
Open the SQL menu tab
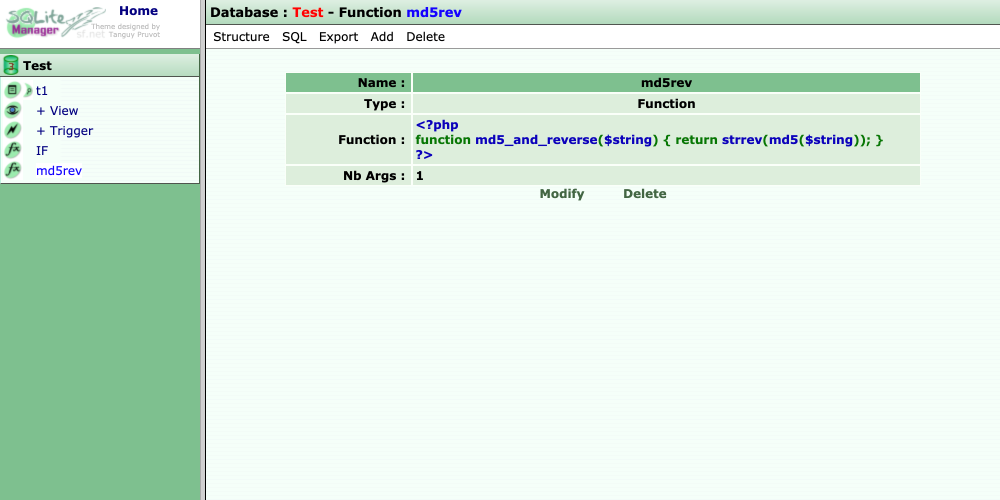pos(295,37)
